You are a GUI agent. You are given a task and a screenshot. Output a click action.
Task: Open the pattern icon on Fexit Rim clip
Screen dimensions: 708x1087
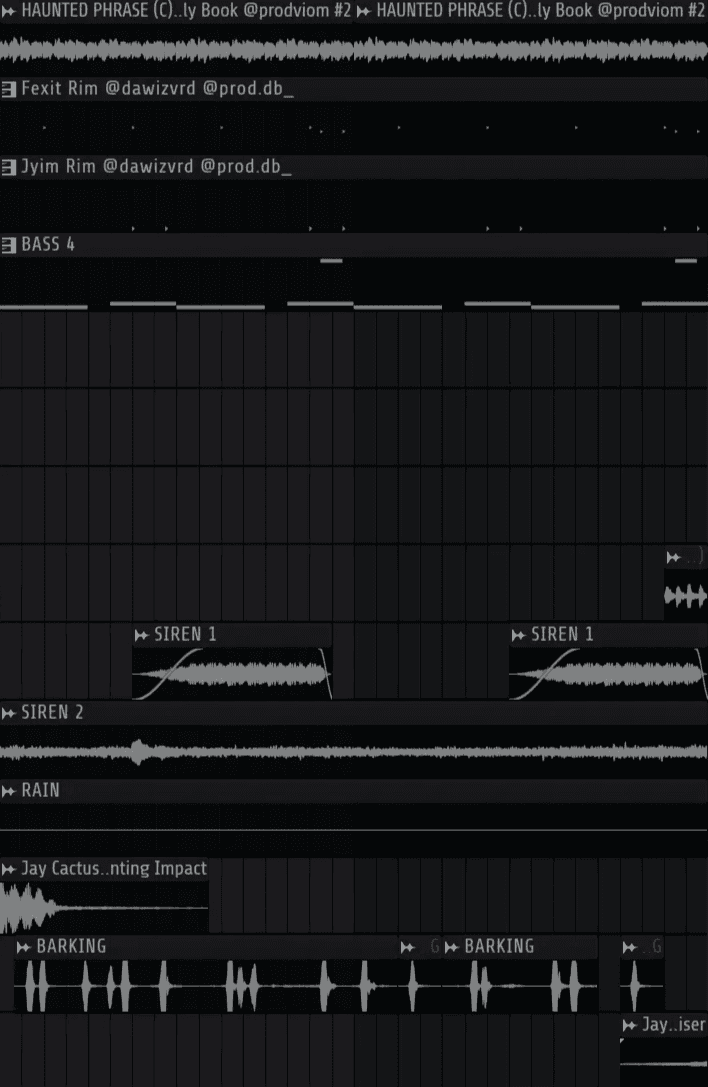pyautogui.click(x=8, y=89)
